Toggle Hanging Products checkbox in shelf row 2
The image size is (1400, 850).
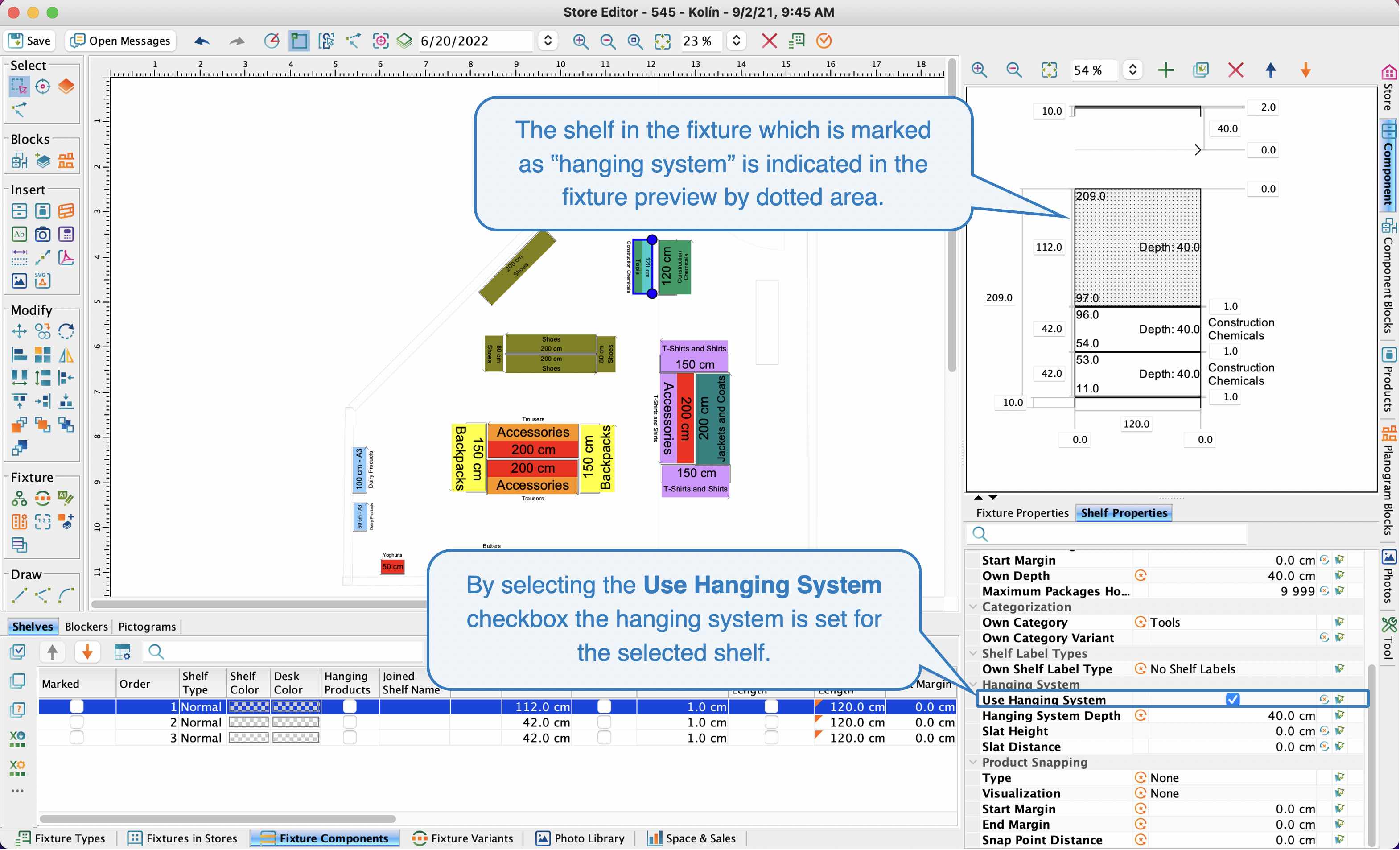(350, 723)
